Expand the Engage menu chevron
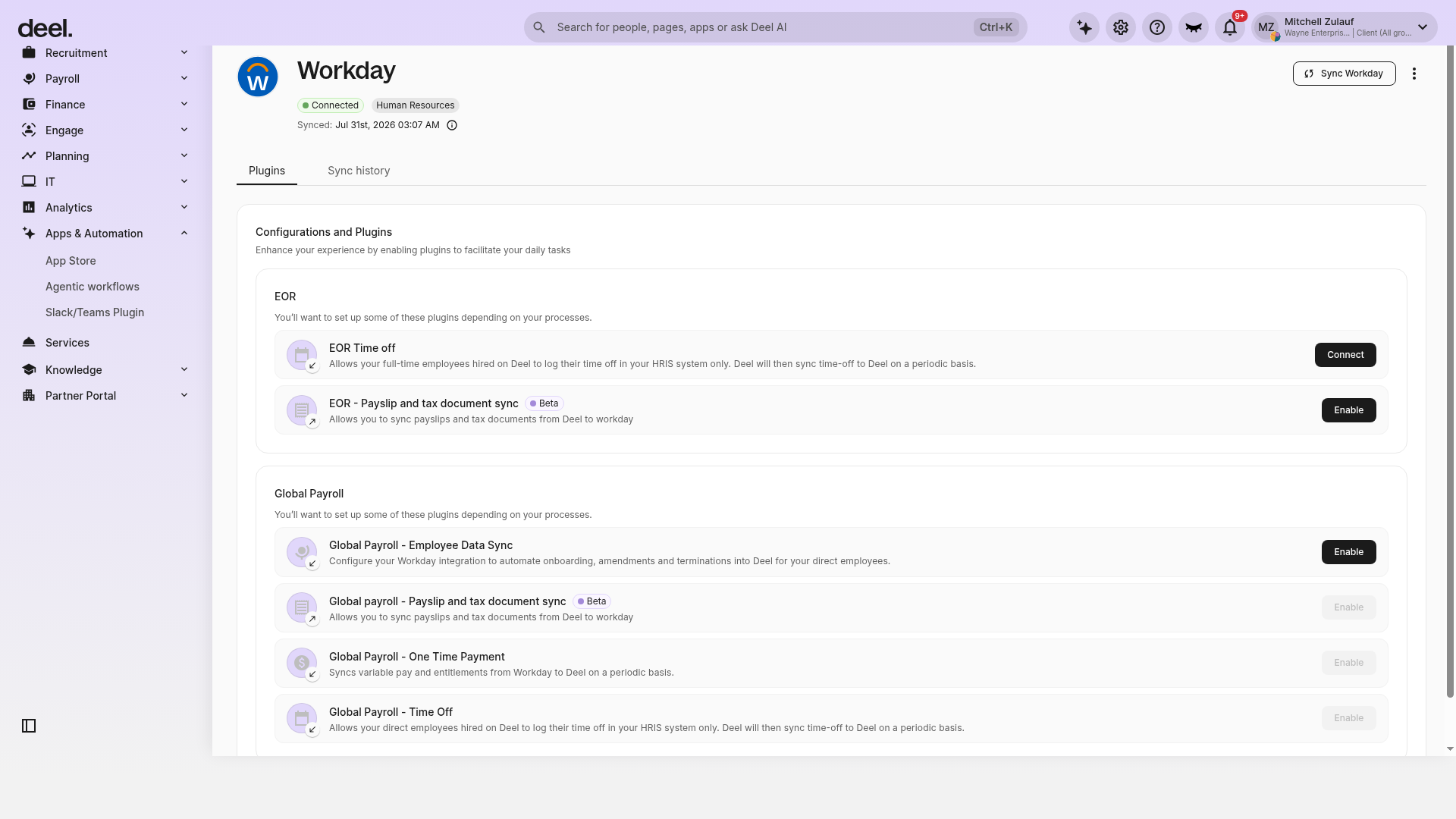This screenshot has height=819, width=1456. point(184,130)
